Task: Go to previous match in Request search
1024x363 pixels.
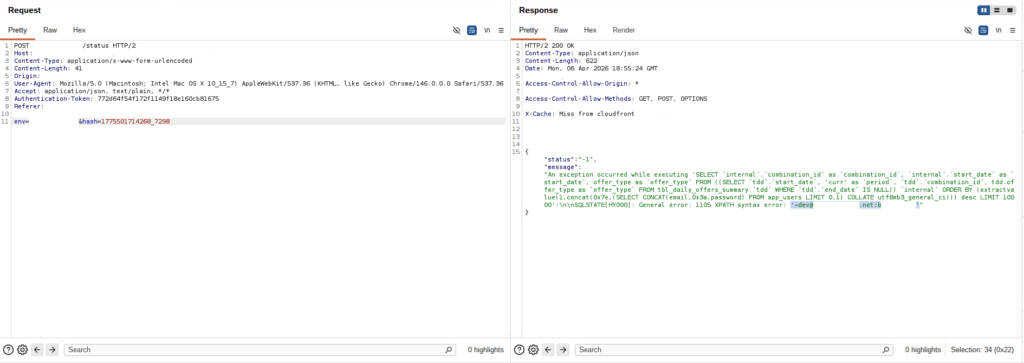Action: point(37,350)
